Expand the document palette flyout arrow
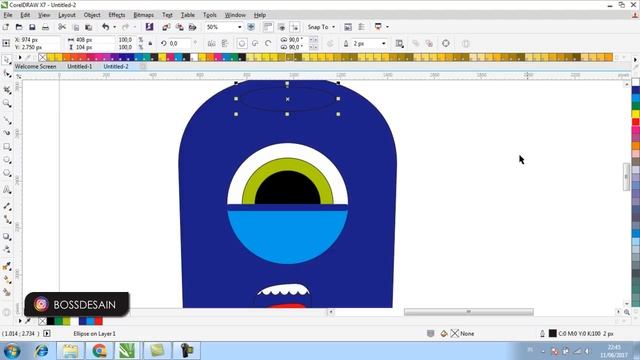Image resolution: width=640 pixels, height=360 pixels. (x=20, y=321)
